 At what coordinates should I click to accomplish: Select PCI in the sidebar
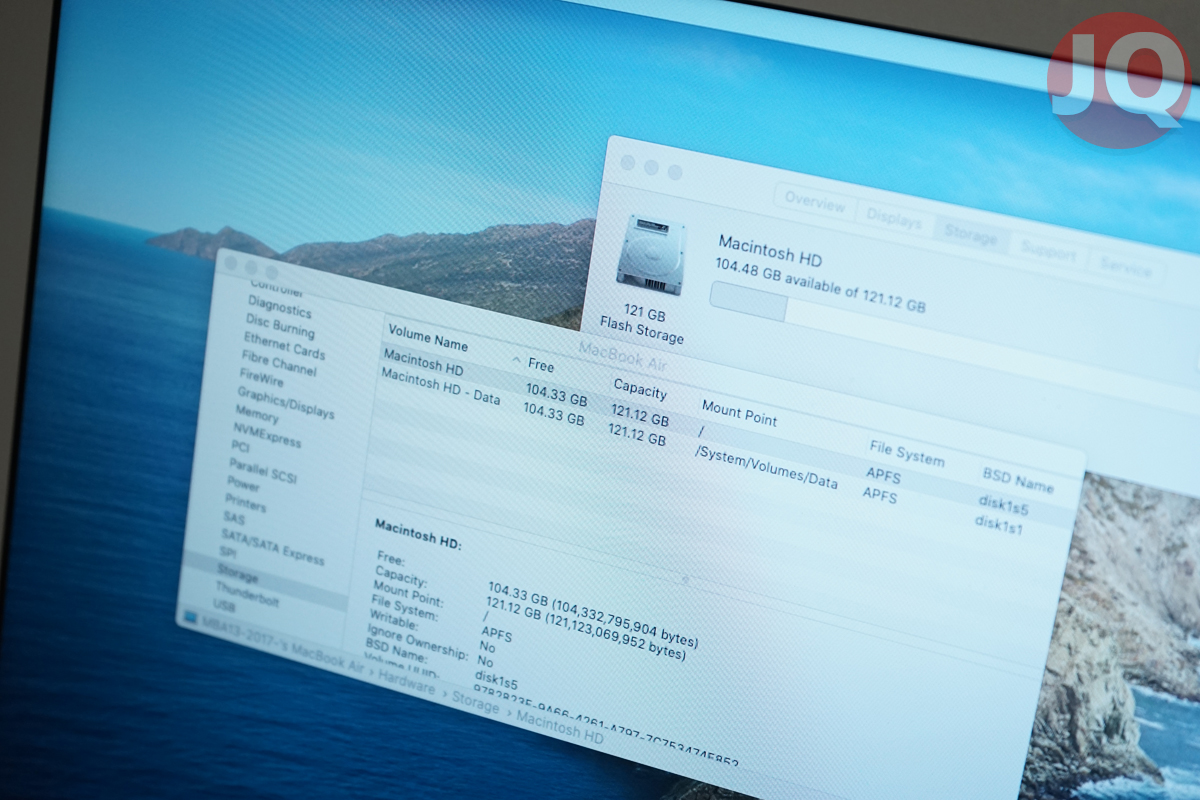click(240, 446)
